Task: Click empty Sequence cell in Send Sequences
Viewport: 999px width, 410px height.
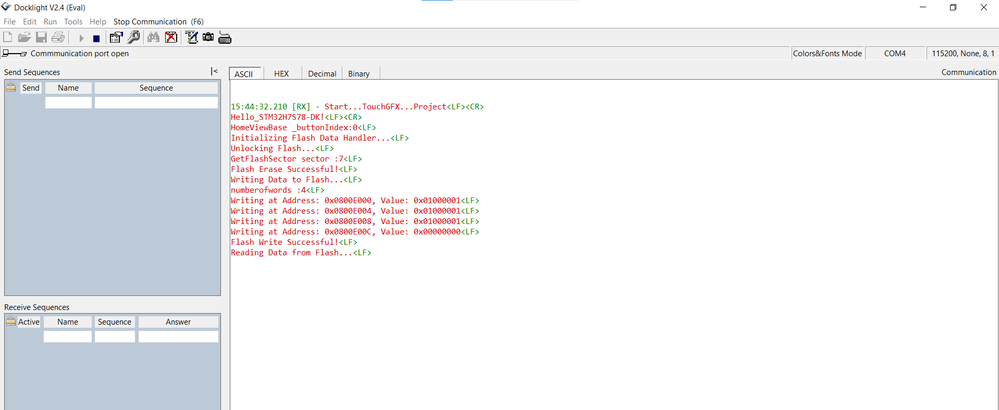Action: (156, 102)
